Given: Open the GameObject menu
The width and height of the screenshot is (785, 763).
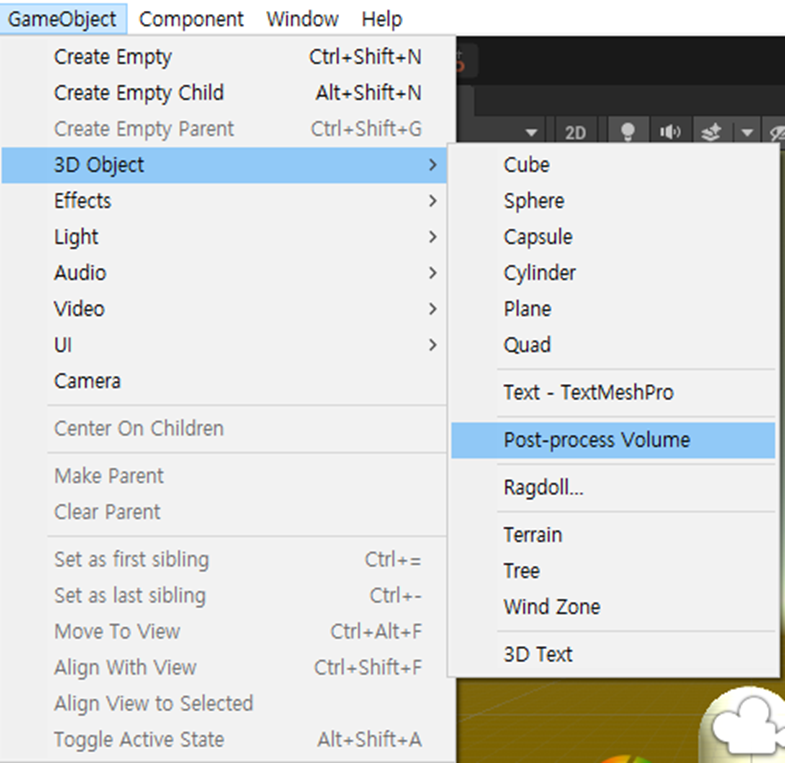Looking at the screenshot, I should [63, 19].
